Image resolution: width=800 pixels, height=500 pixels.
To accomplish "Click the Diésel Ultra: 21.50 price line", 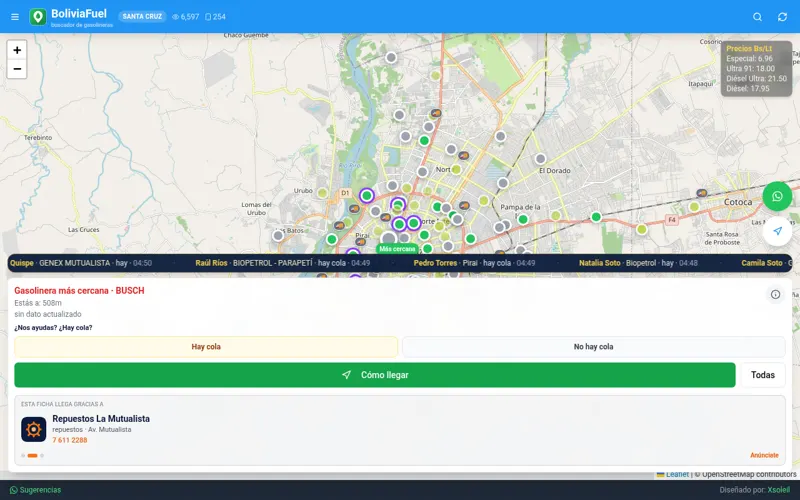I will click(756, 79).
